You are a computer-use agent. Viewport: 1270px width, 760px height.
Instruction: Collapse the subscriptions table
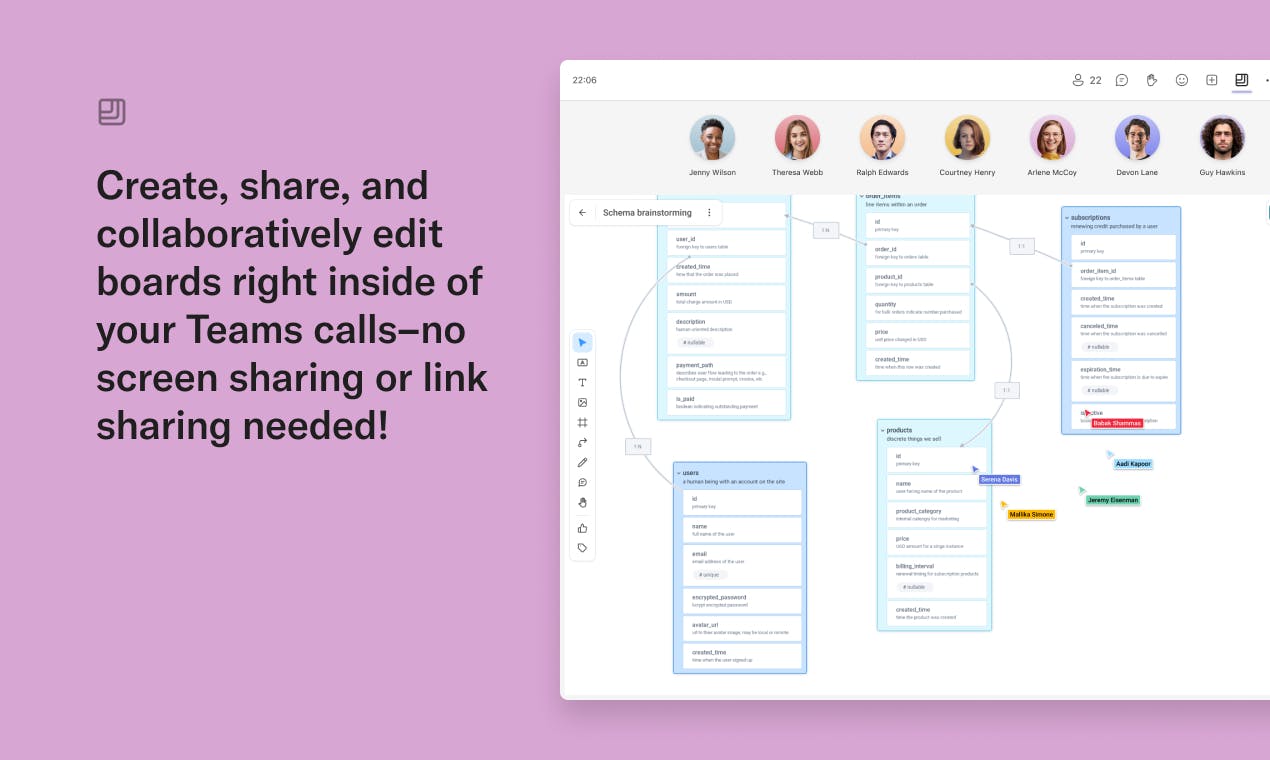tap(1067, 217)
